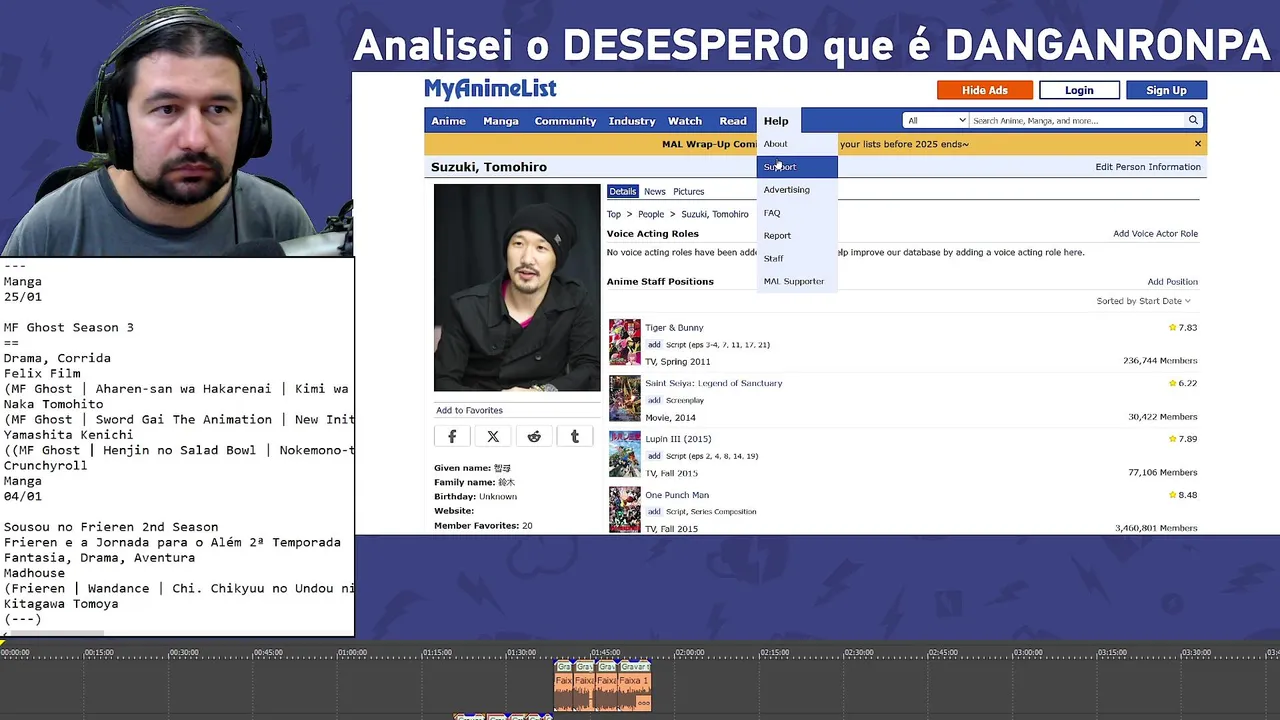Open the Lupin III (2015) link
The width and height of the screenshot is (1280, 720).
(678, 439)
